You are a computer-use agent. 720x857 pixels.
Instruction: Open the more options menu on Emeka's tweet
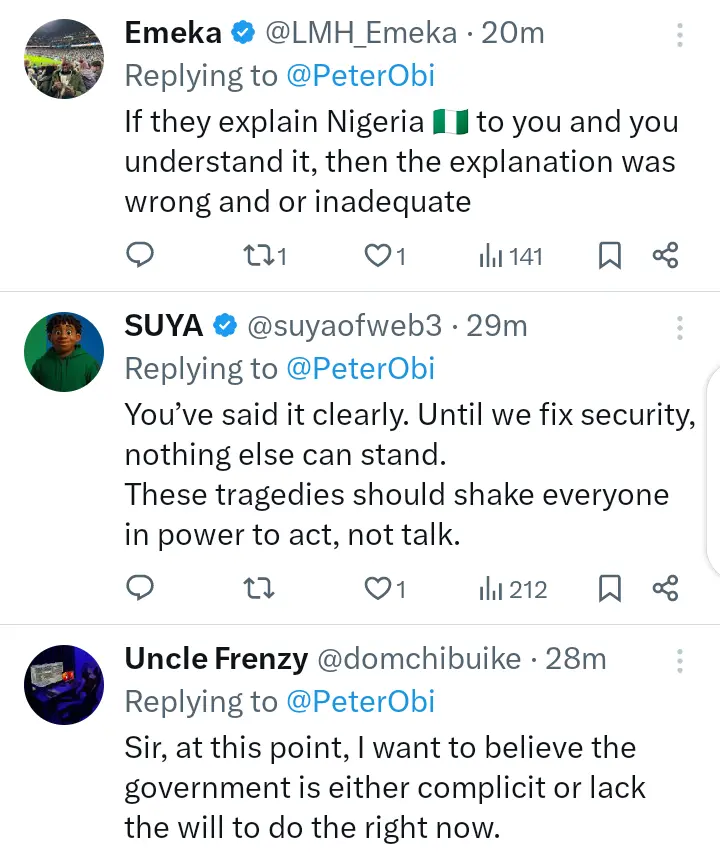[x=680, y=36]
